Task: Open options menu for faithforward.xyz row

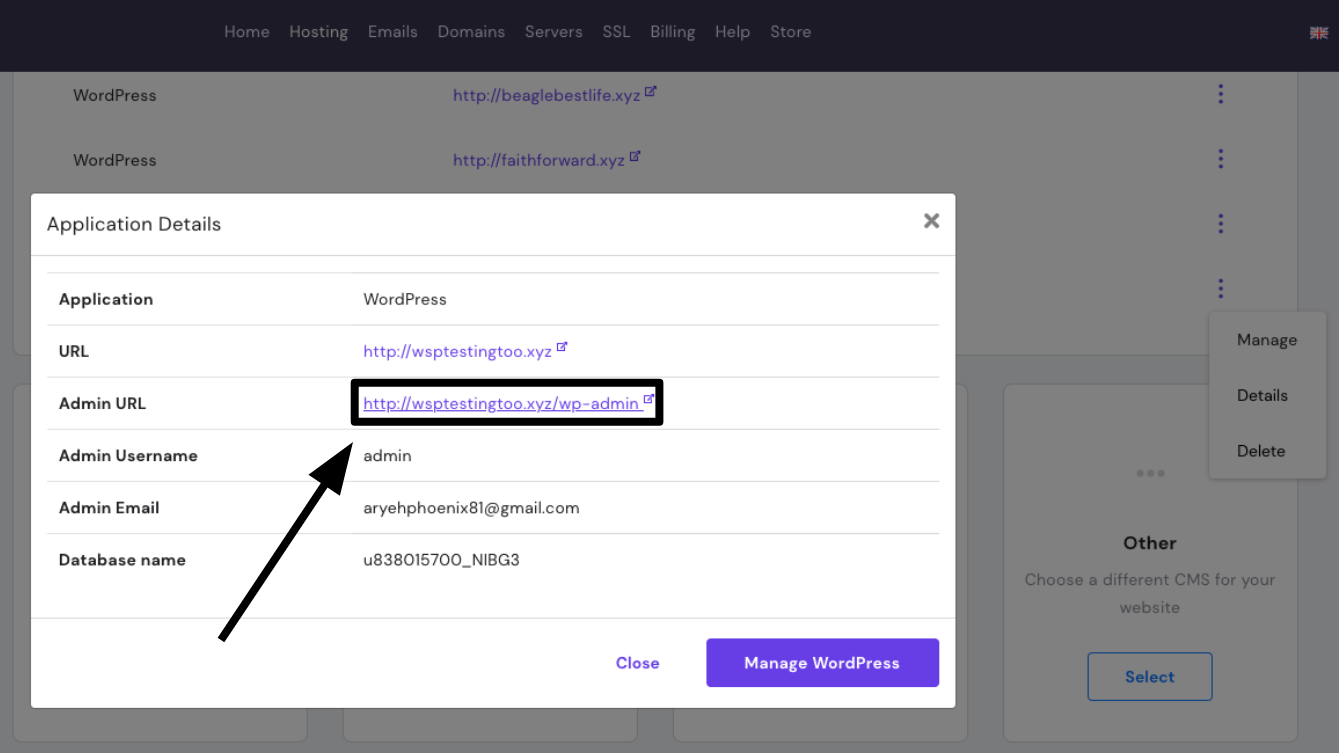Action: 1220,159
